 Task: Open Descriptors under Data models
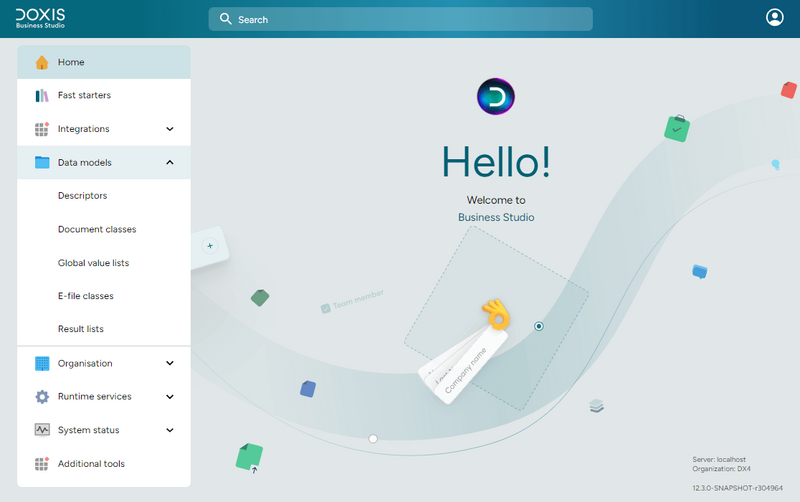(82, 196)
